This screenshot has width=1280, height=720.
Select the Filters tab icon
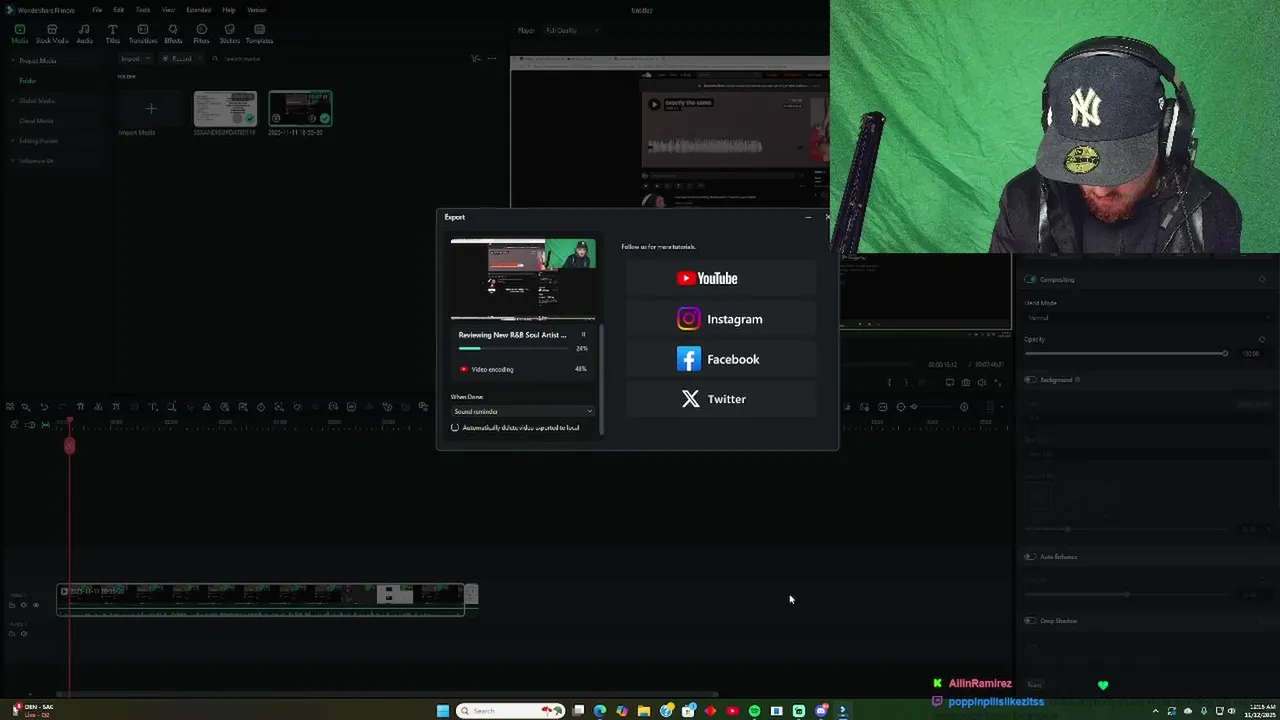(201, 34)
